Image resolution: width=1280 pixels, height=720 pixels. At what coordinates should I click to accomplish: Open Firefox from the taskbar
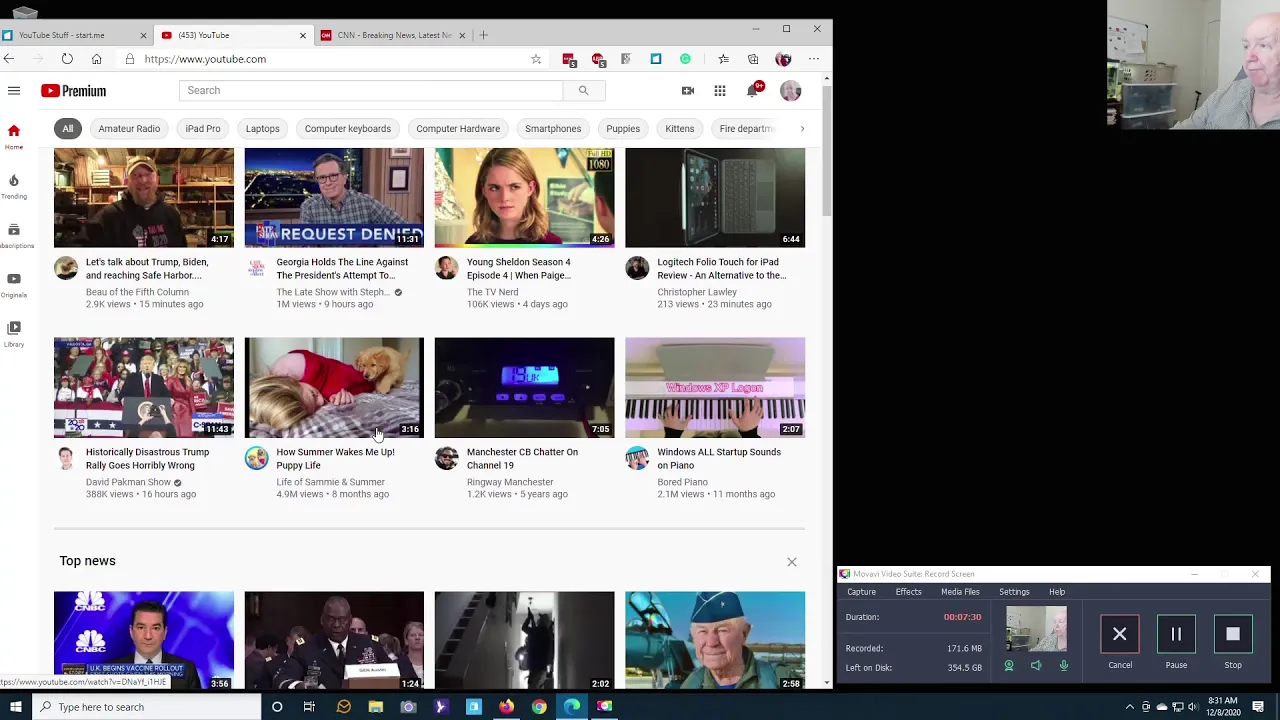point(506,707)
